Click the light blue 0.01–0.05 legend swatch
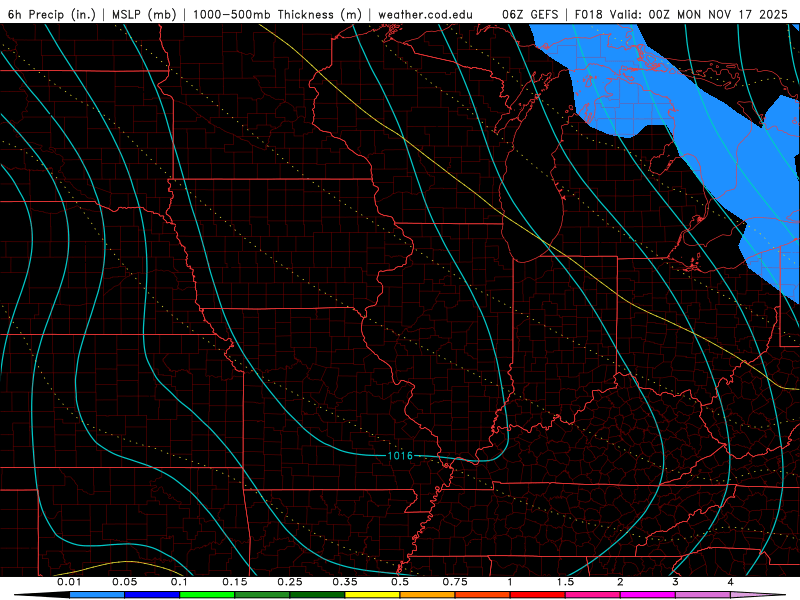 click(x=97, y=595)
